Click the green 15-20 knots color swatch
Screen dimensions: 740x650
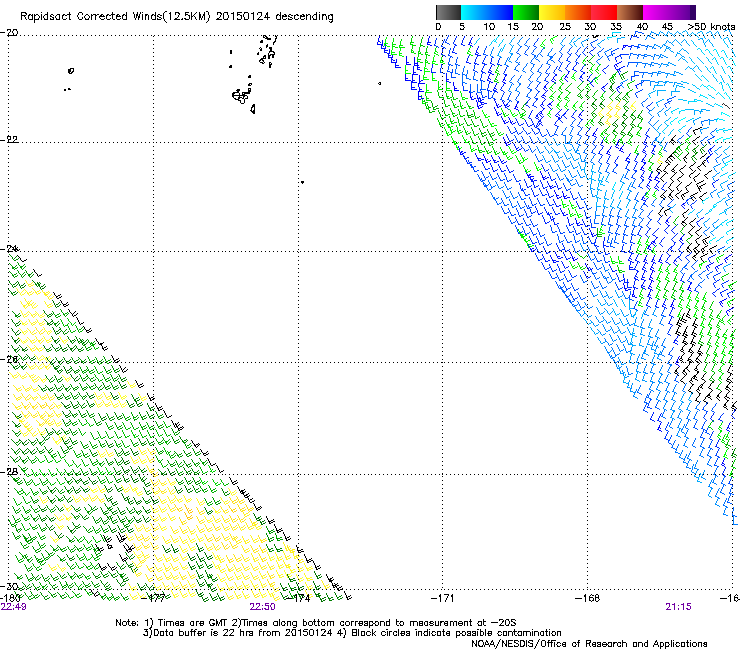[526, 12]
